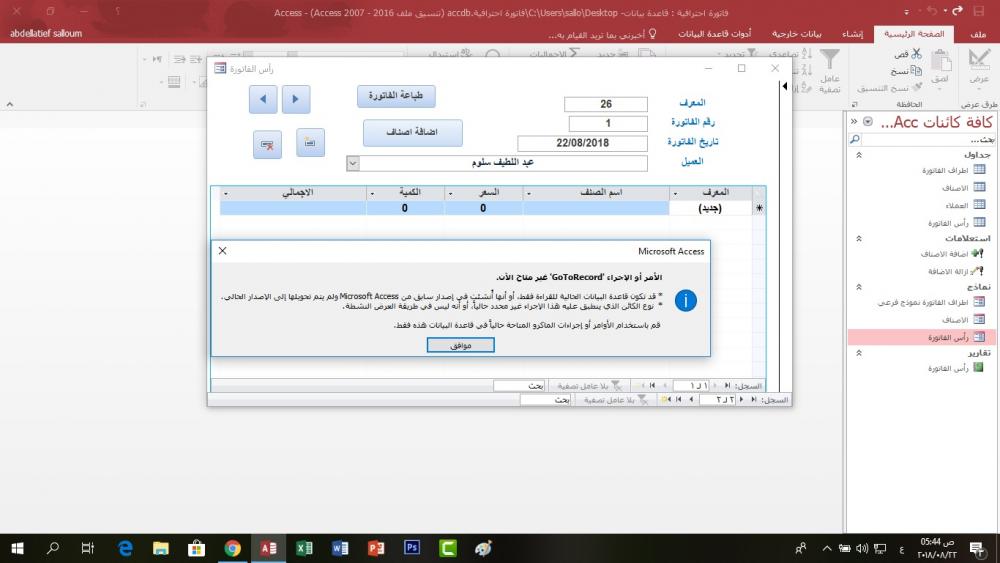Click the navigation pane search box
The width and height of the screenshot is (1000, 563).
point(922,139)
